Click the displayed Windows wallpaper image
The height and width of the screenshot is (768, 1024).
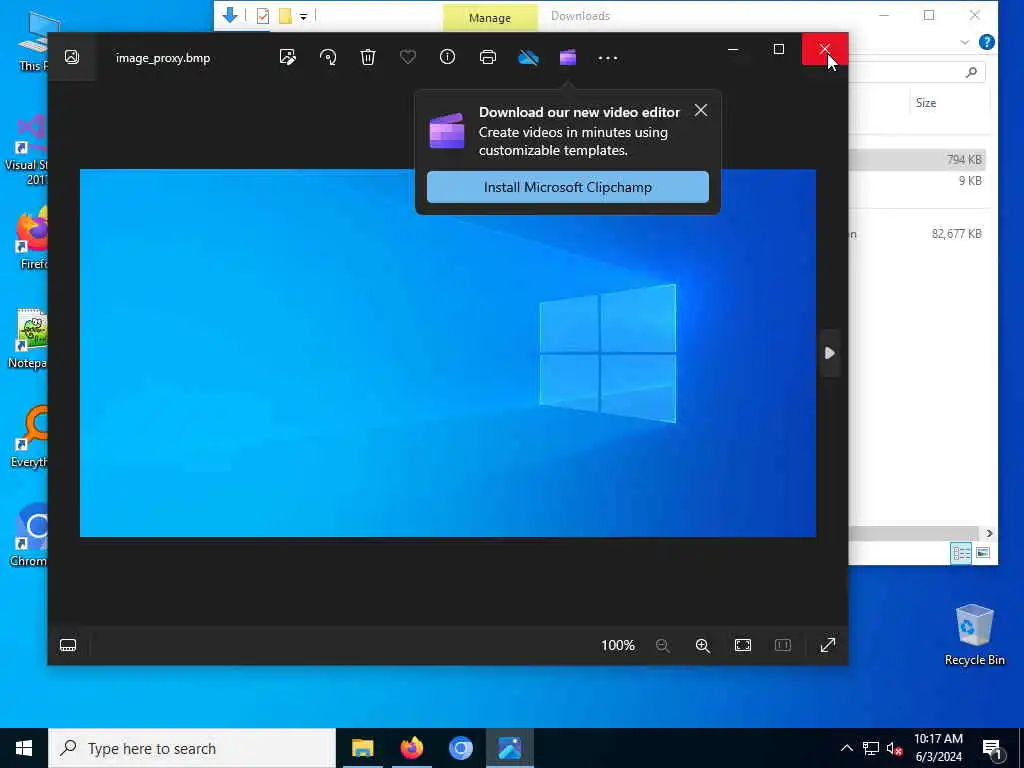tap(447, 353)
